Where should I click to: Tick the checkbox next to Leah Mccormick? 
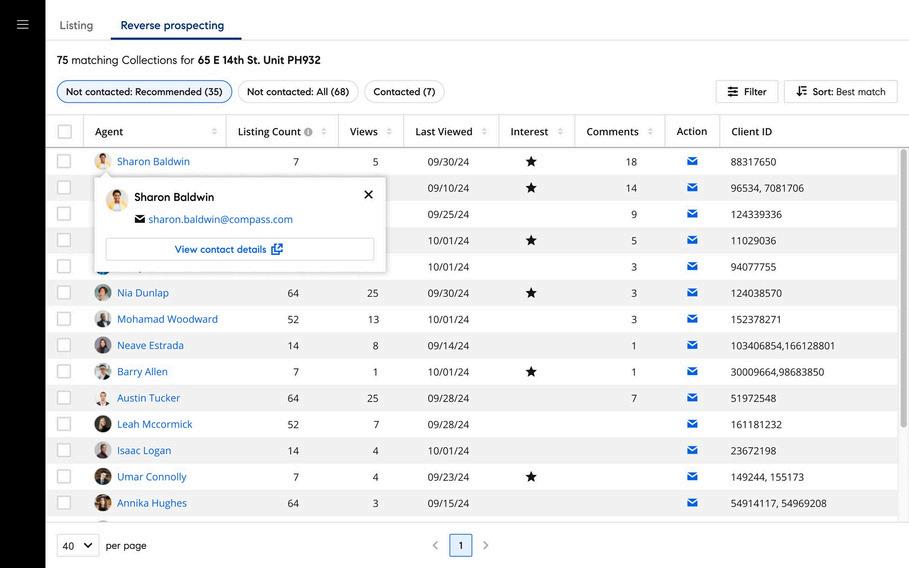[x=64, y=424]
